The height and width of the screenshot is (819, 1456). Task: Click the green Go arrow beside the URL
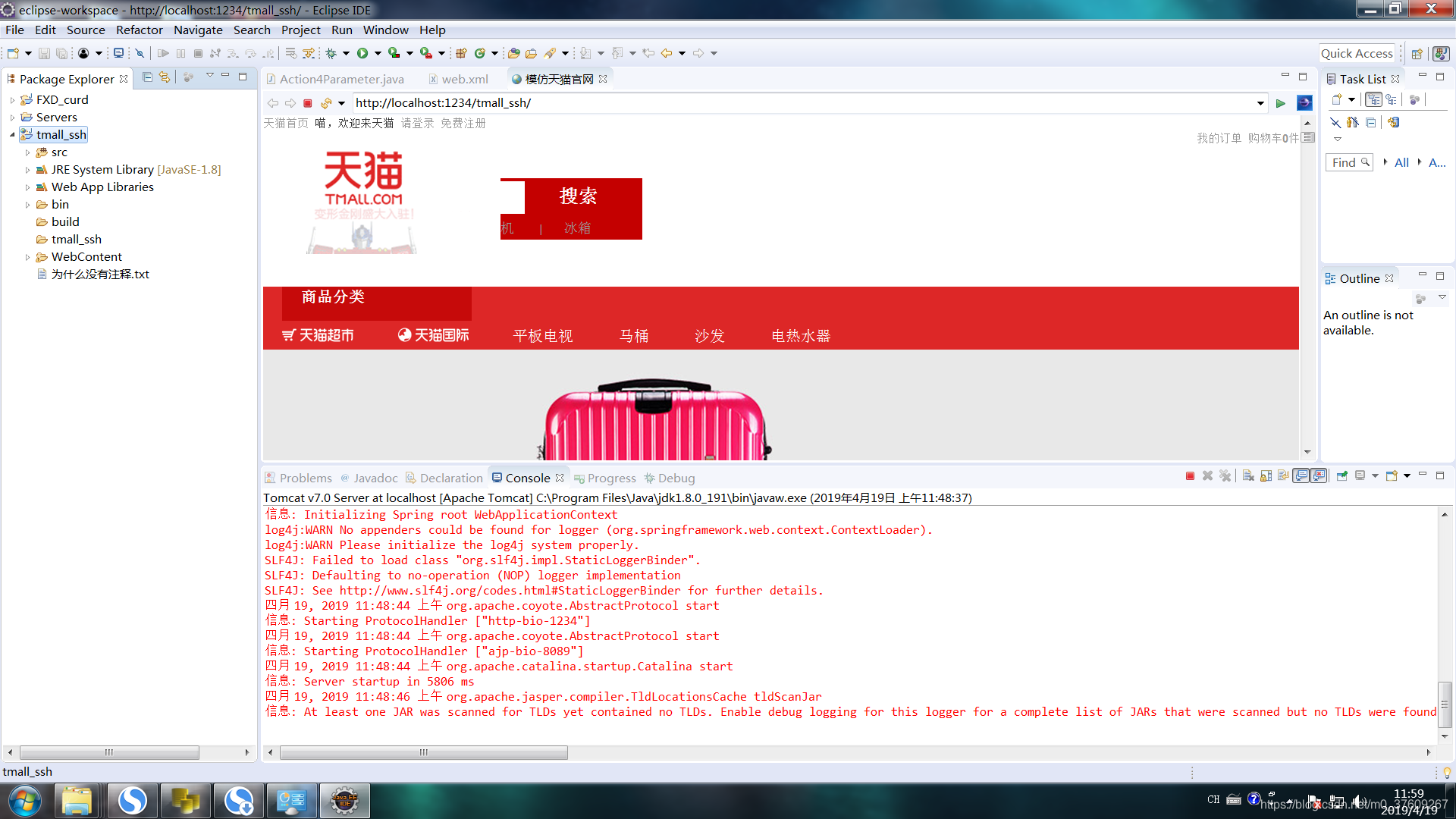pyautogui.click(x=1281, y=103)
